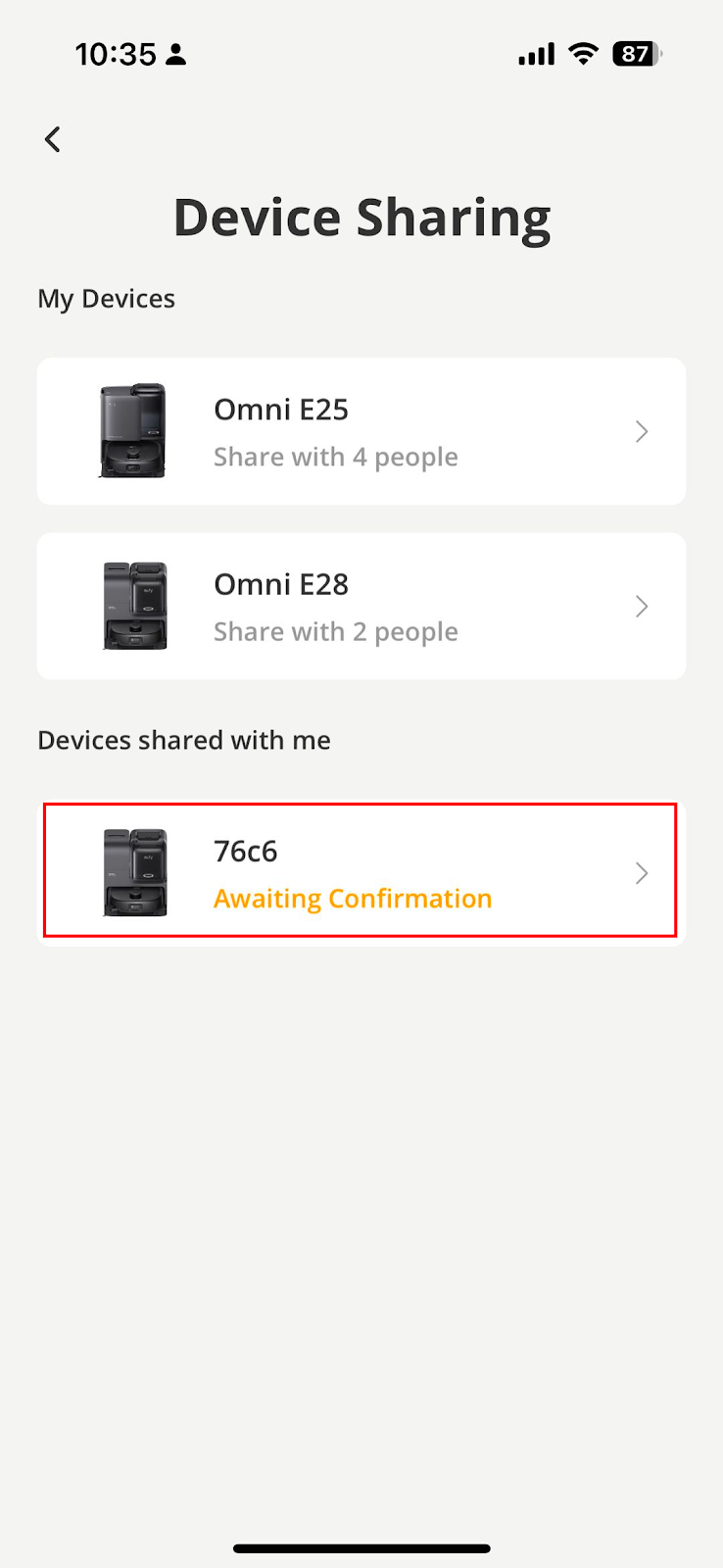Expand the Omni E28 row chevron
The height and width of the screenshot is (1568, 723).
[x=642, y=607]
